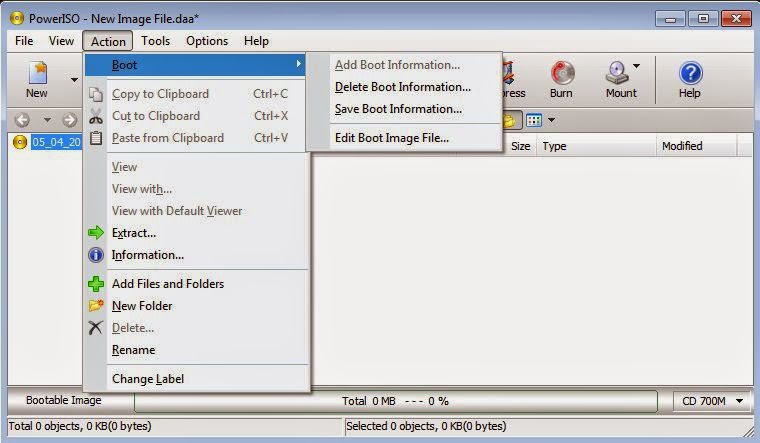Maximize the PowerISO window
Image resolution: width=760 pixels, height=443 pixels.
(x=703, y=19)
